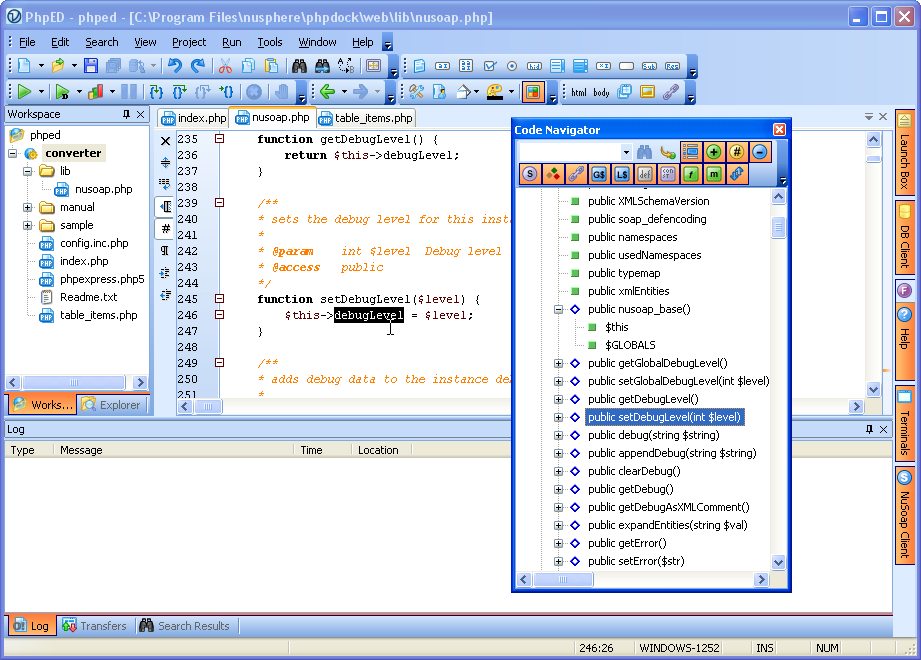Click the Step Into debugger icon
The height and width of the screenshot is (660, 921).
(156, 92)
